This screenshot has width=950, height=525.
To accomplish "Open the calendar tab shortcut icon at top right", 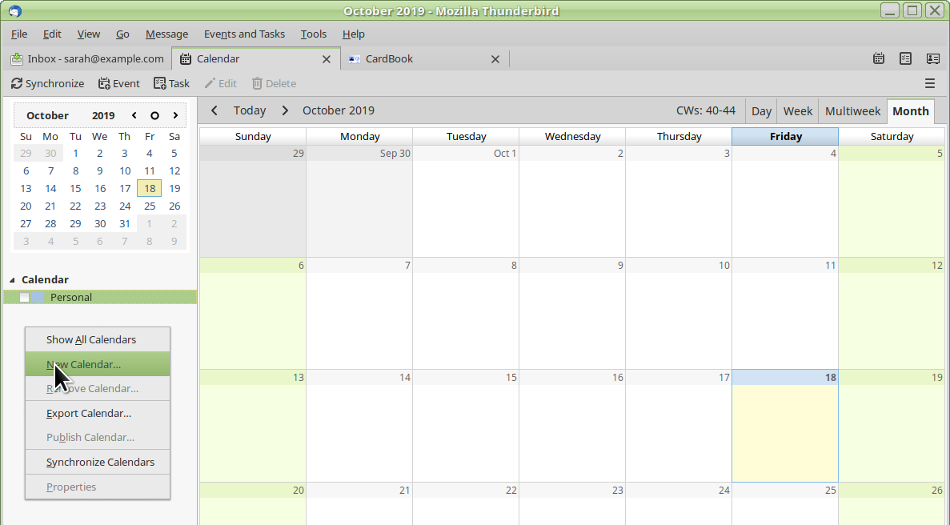I will point(878,59).
